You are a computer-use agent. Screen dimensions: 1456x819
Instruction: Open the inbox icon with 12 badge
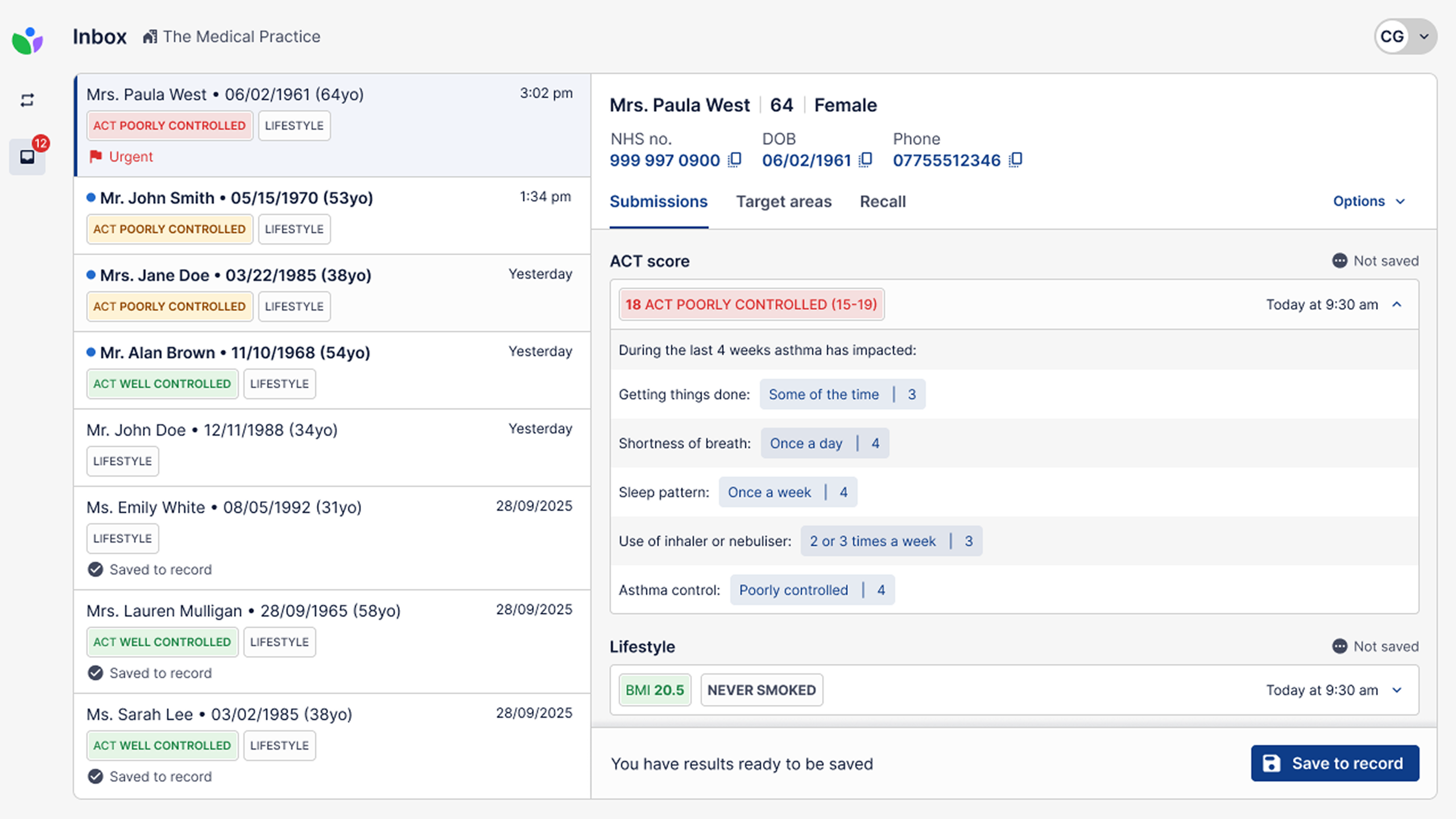pyautogui.click(x=27, y=156)
